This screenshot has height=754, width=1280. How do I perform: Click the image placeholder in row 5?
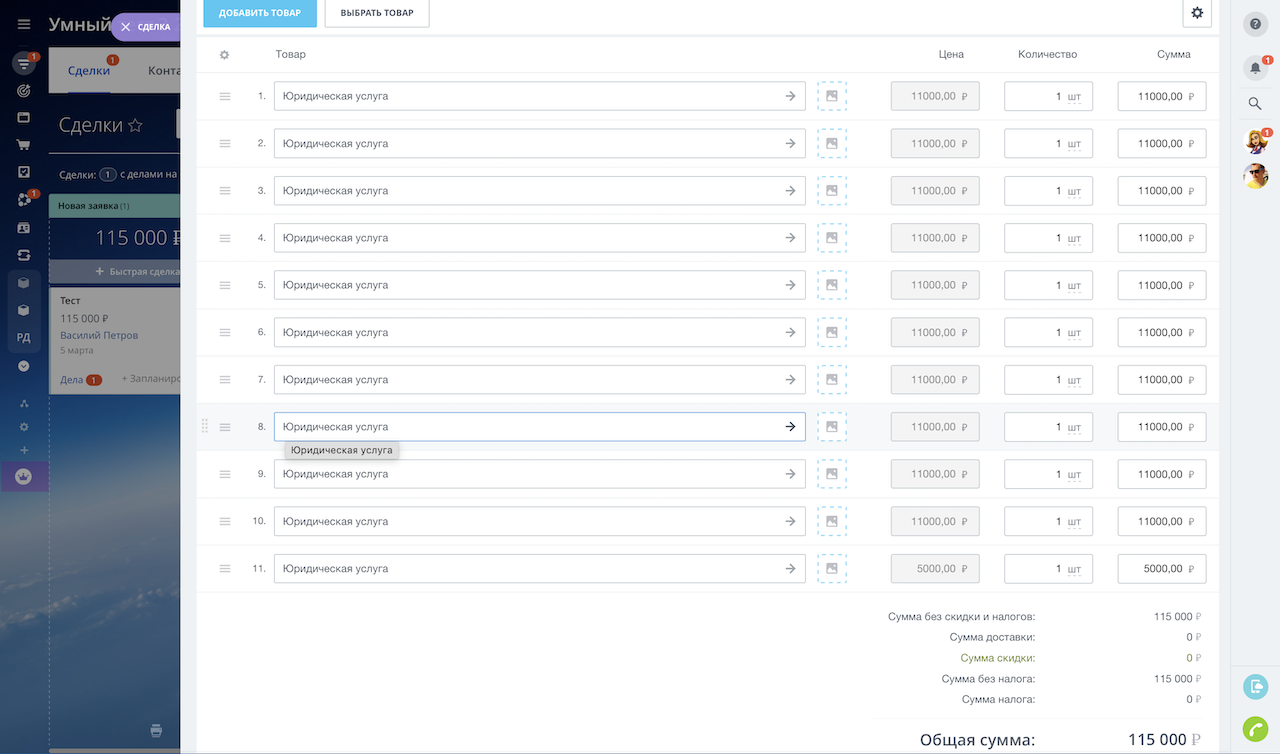click(831, 285)
